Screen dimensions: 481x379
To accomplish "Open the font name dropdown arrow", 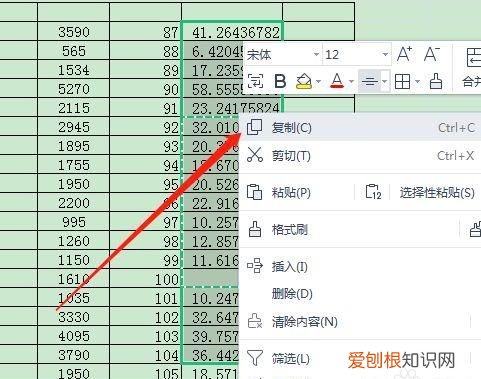I will coord(316,54).
